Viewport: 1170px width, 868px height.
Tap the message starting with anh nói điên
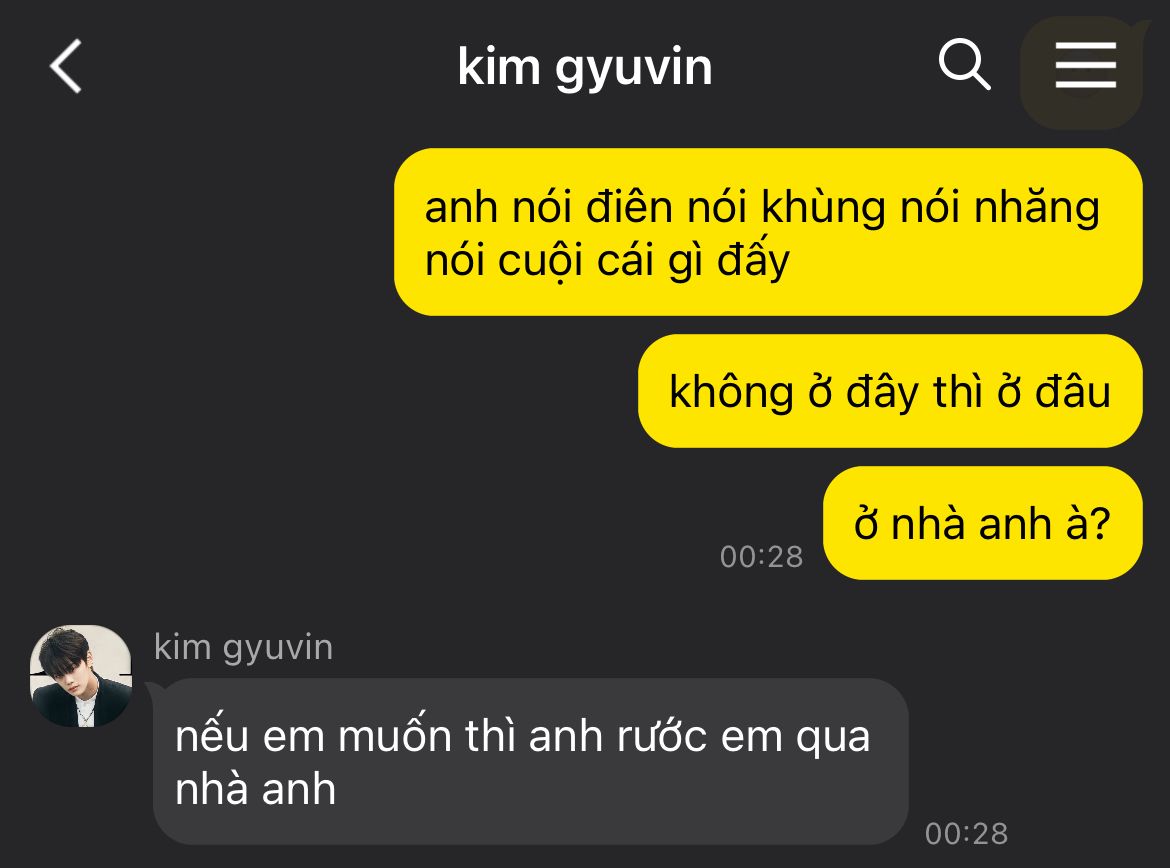click(x=768, y=232)
